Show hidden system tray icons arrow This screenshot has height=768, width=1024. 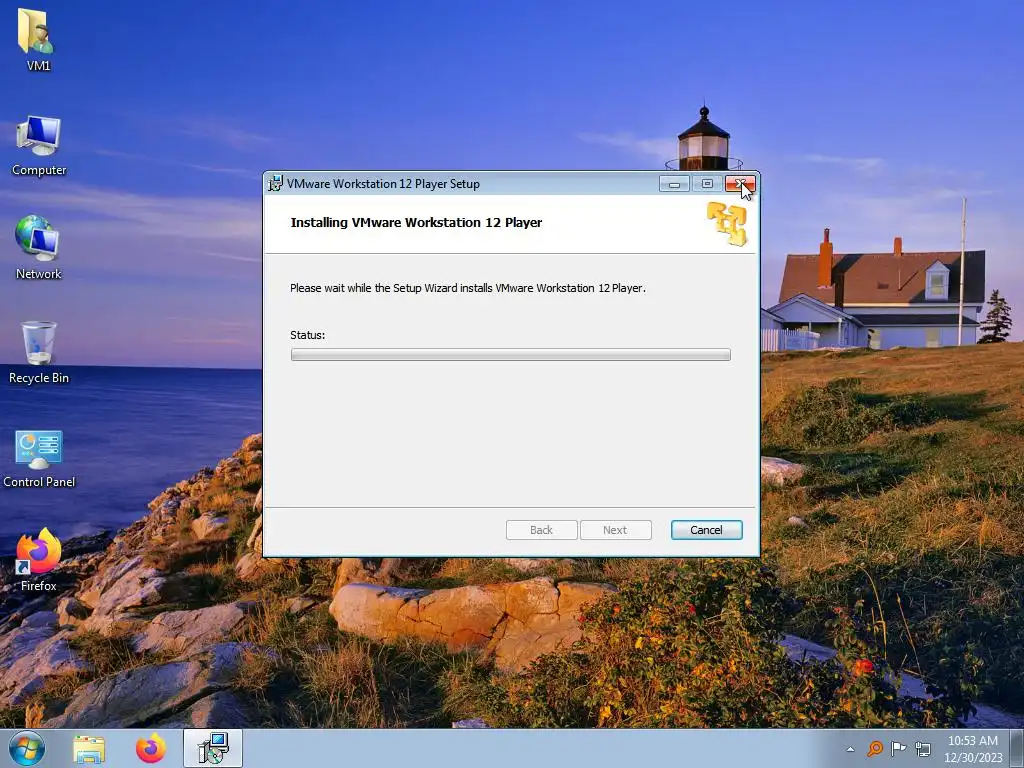tap(850, 749)
